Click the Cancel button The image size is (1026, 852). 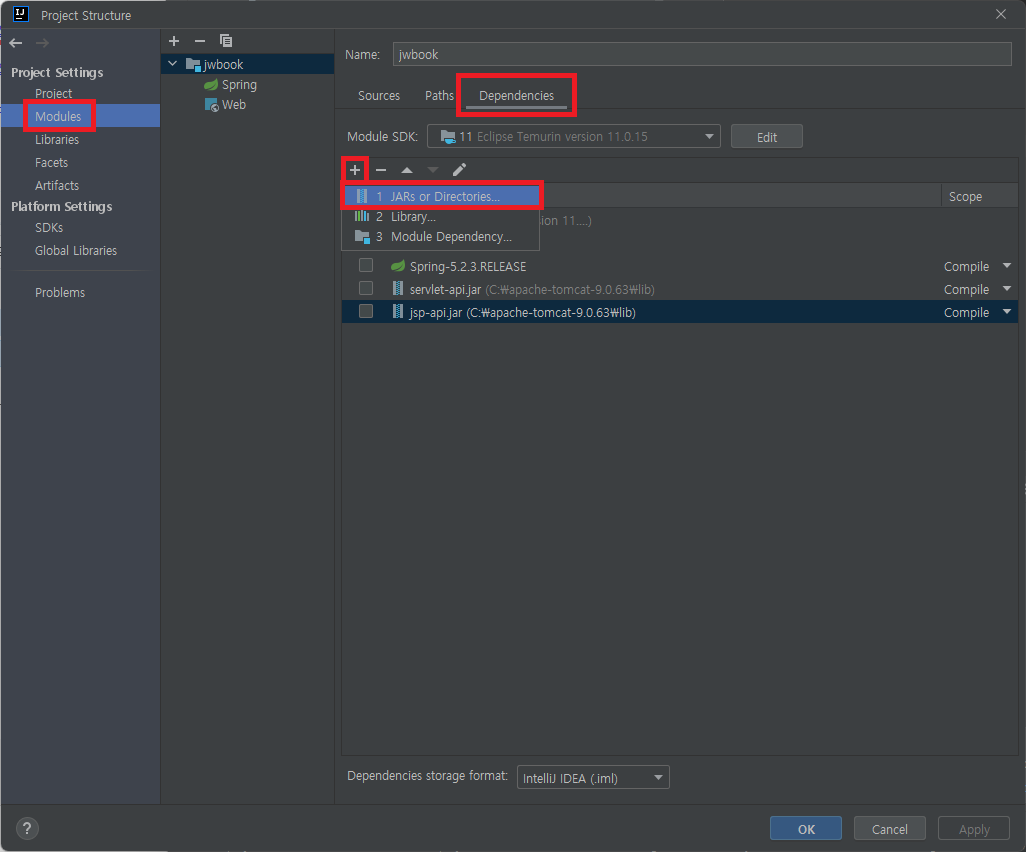[x=889, y=829]
